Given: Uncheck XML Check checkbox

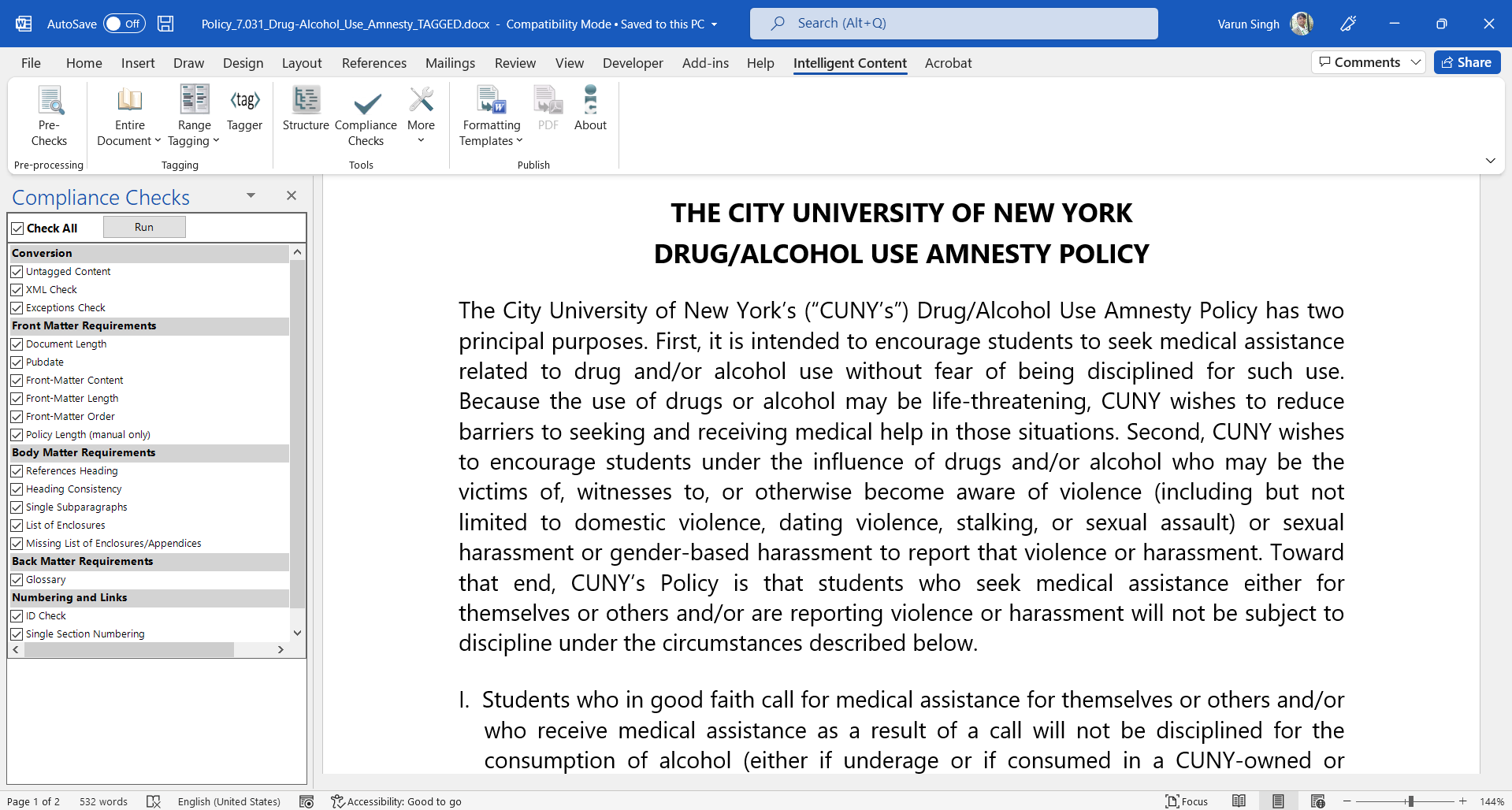Looking at the screenshot, I should point(17,290).
